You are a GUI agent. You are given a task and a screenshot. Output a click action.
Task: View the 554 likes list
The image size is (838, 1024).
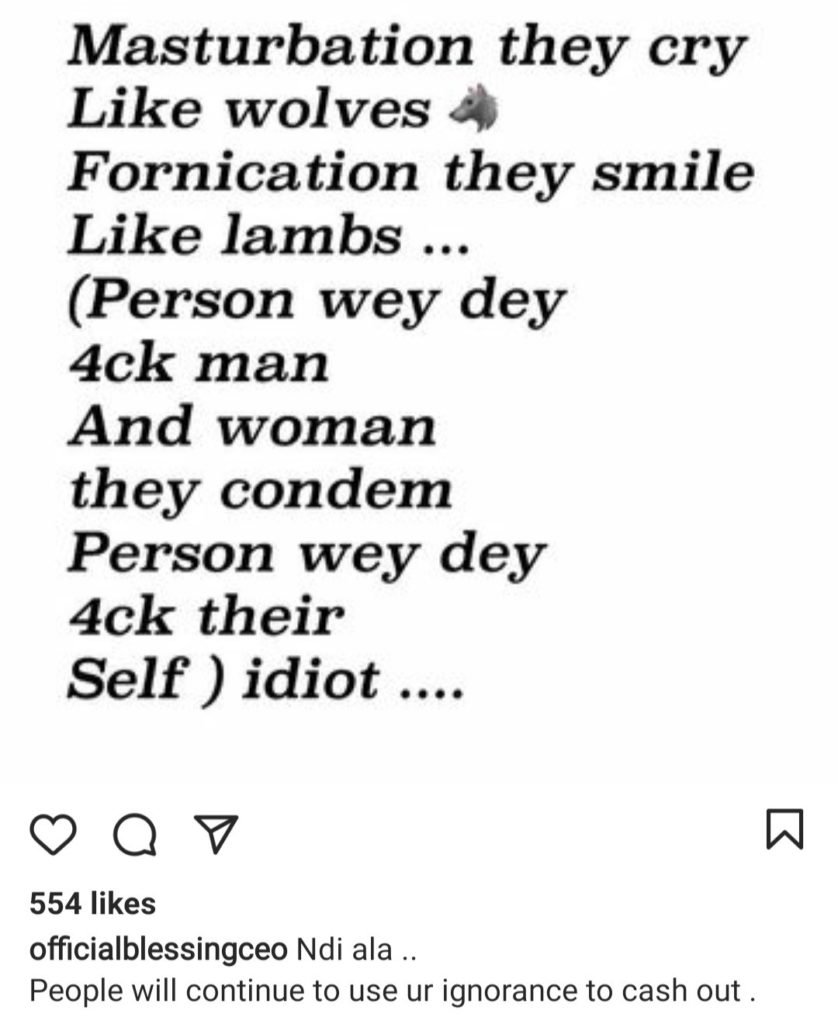point(93,904)
